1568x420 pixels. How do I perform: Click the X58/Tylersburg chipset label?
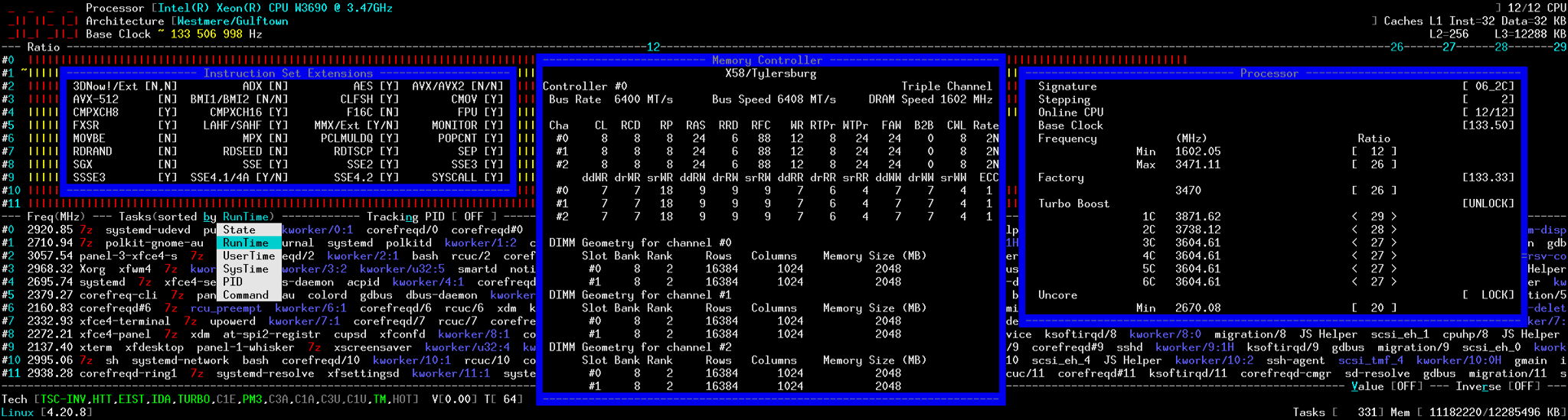click(x=770, y=73)
